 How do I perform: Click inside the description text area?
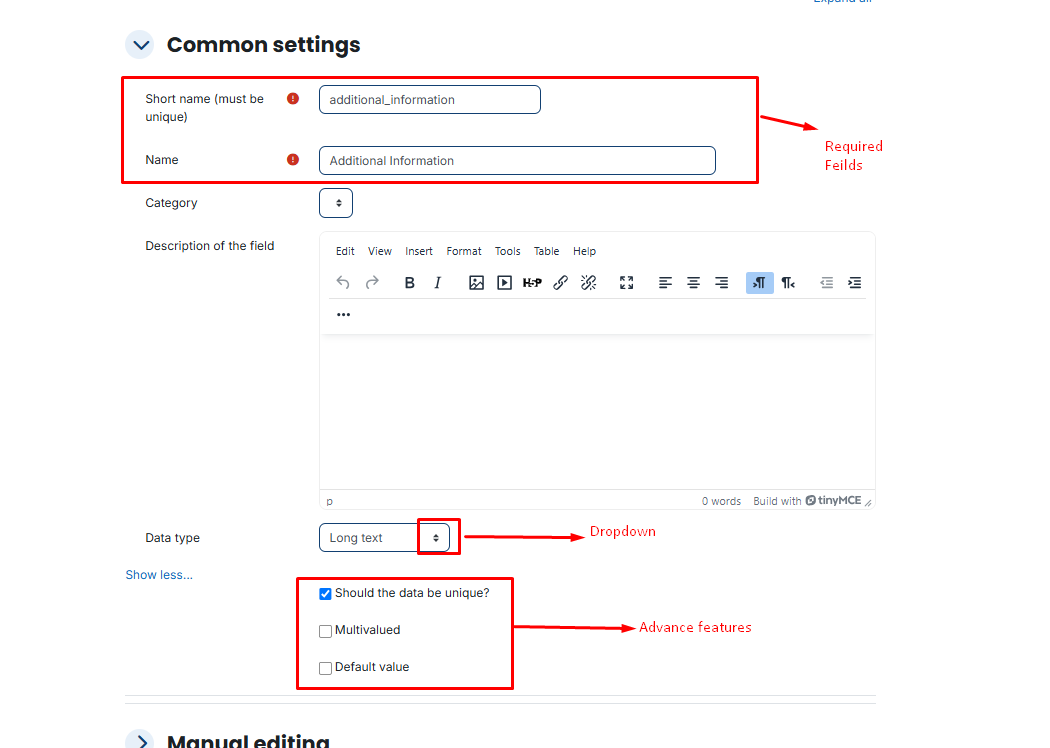pos(597,411)
